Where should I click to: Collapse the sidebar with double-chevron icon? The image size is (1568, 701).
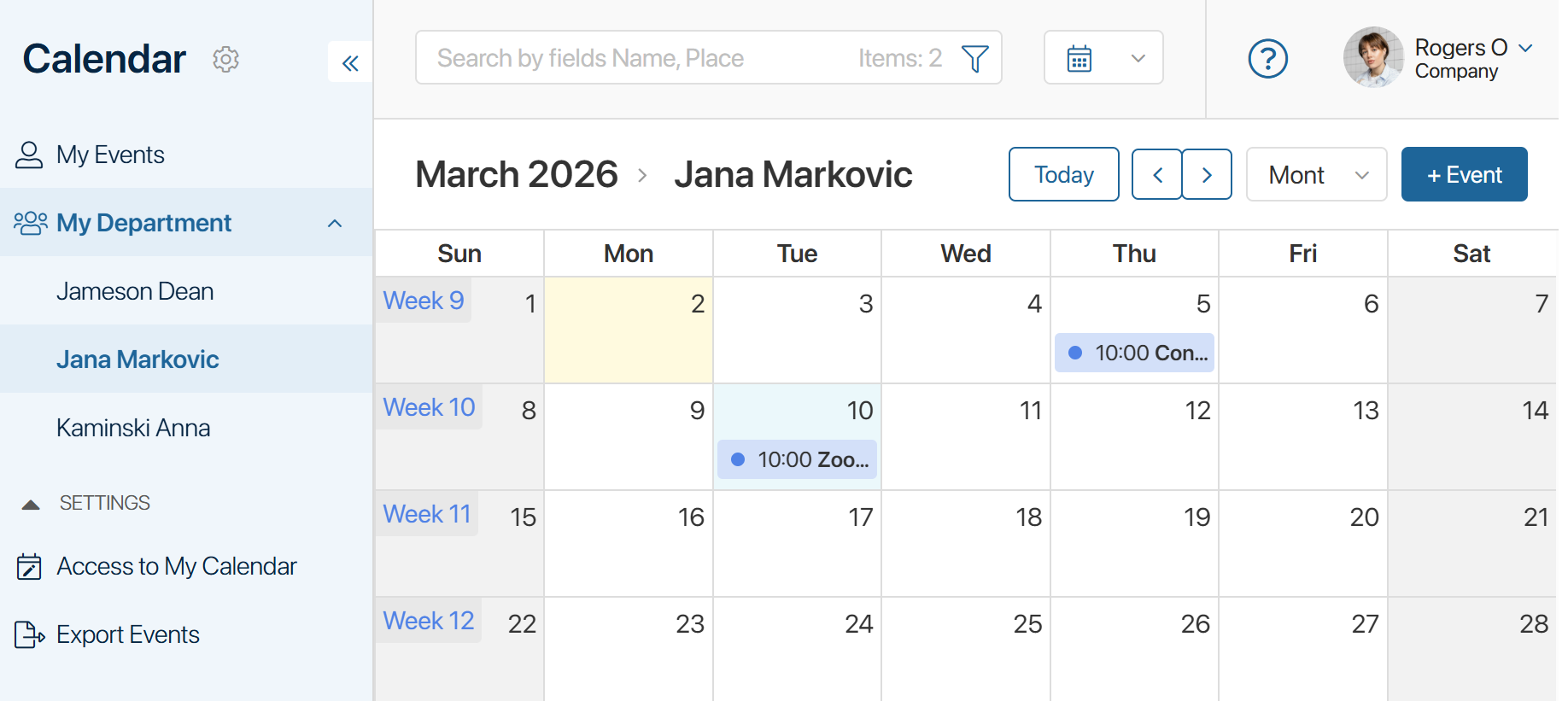pos(350,62)
